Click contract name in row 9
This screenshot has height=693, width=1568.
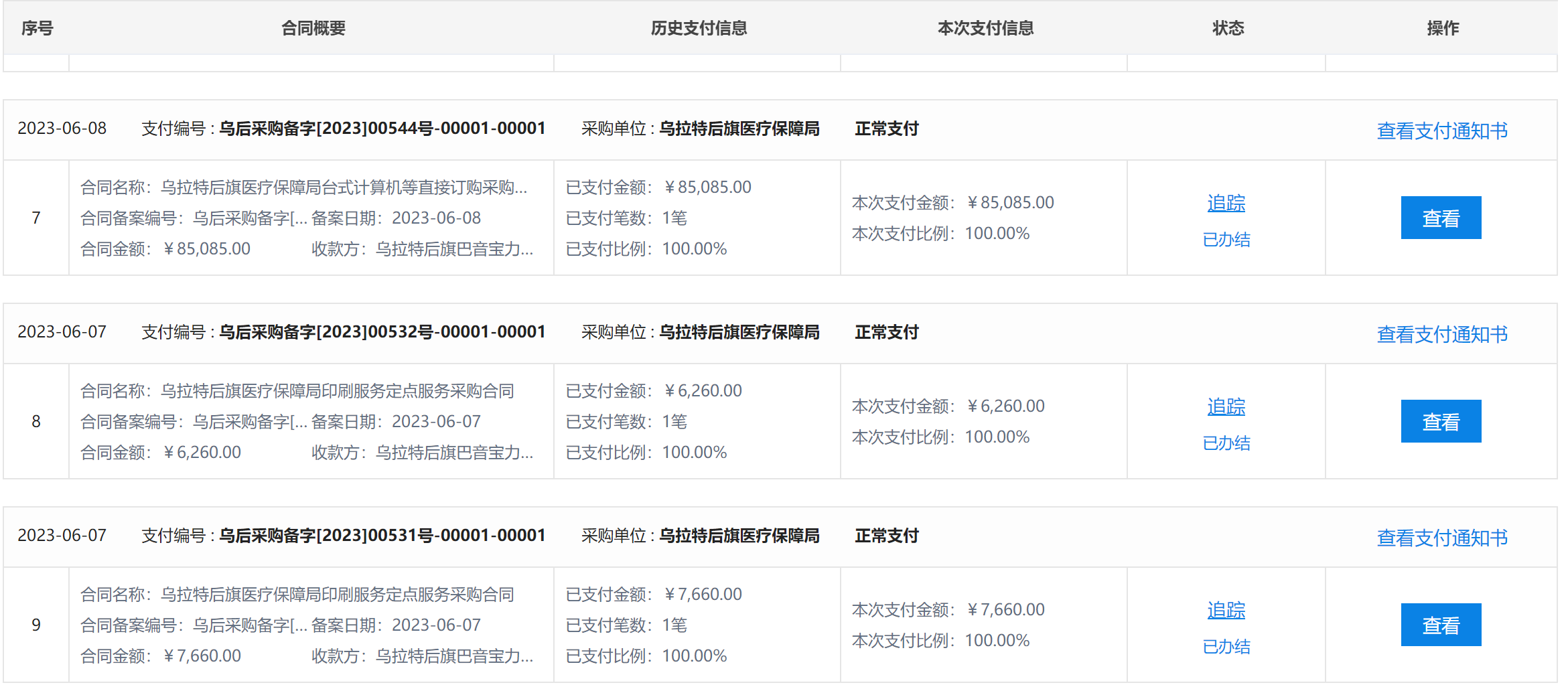[x=338, y=594]
